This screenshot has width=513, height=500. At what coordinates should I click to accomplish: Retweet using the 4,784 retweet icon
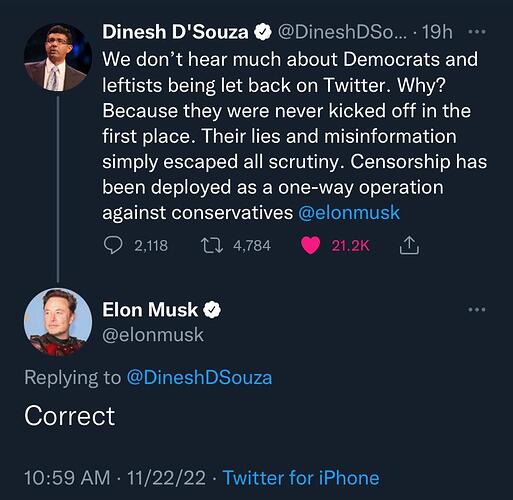[212, 246]
